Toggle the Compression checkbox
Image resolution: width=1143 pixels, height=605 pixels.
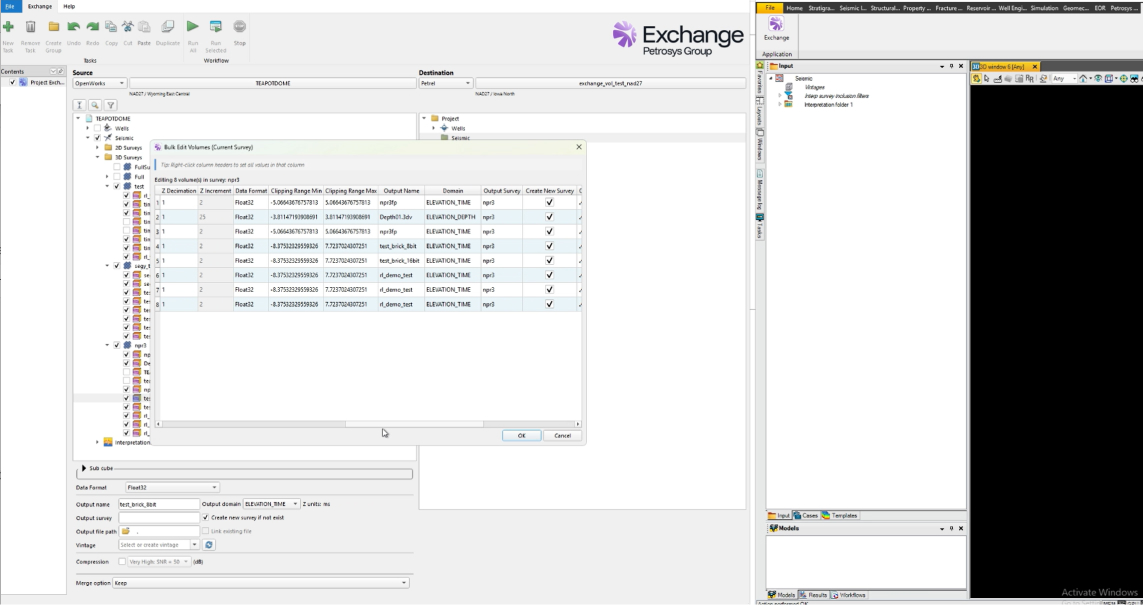point(123,562)
